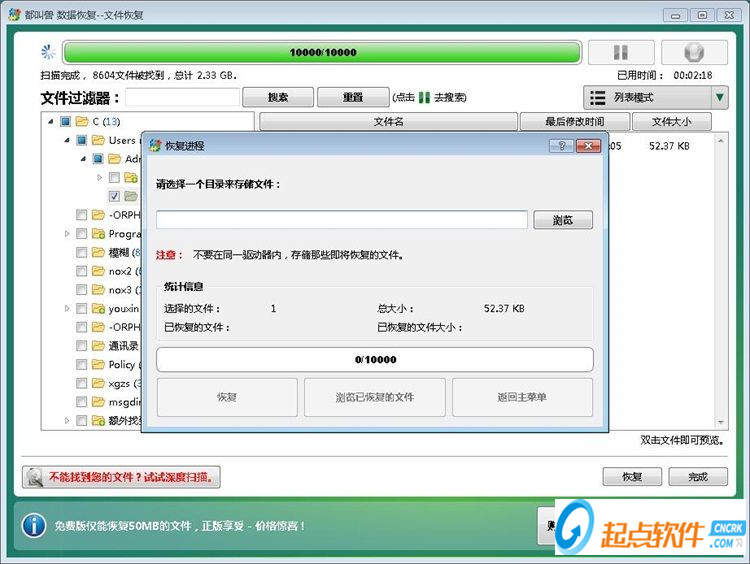Click the blue info icon in bottom banner
The width and height of the screenshot is (750, 564).
coord(33,526)
